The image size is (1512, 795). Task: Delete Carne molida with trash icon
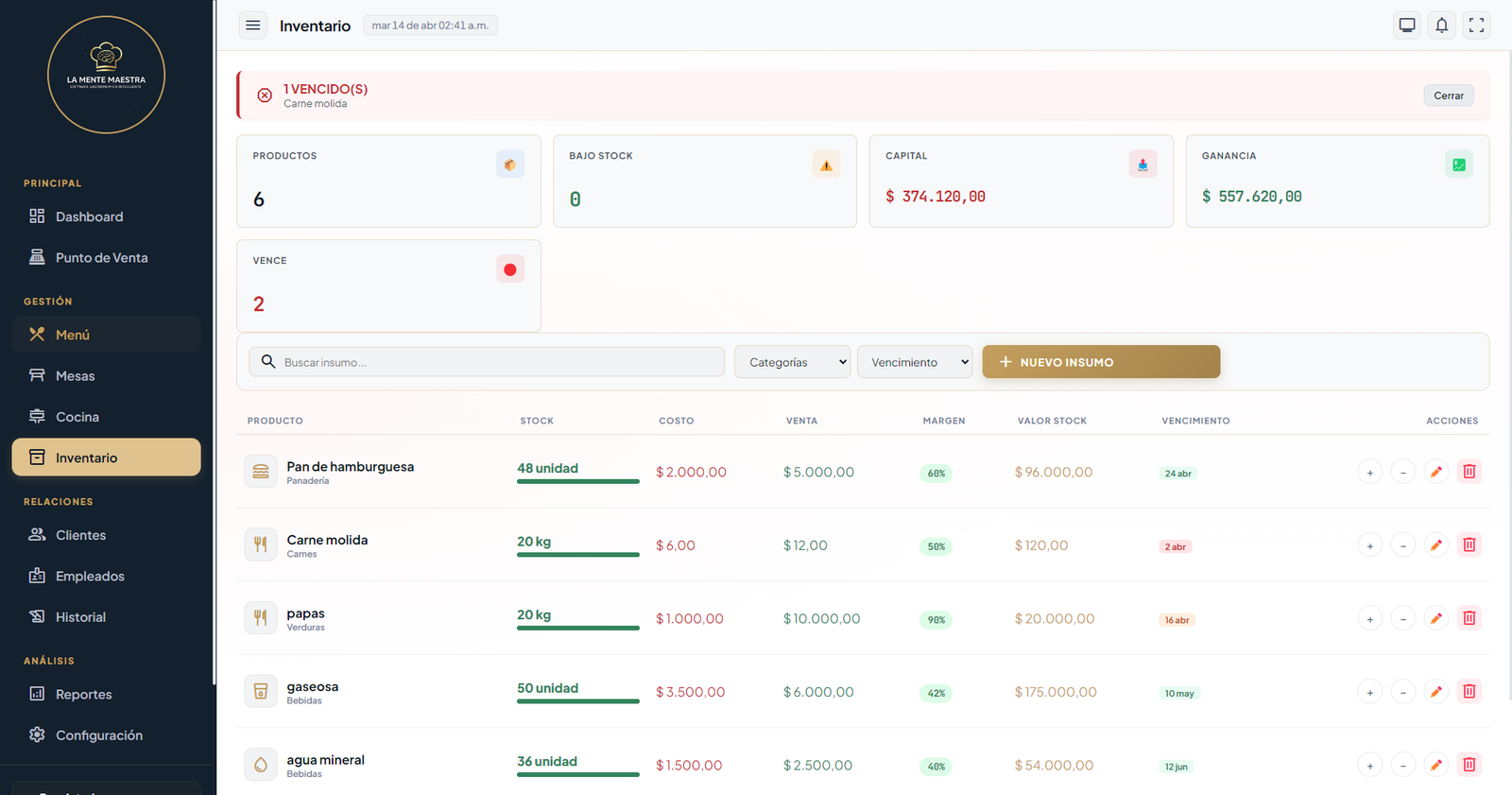pyautogui.click(x=1469, y=545)
